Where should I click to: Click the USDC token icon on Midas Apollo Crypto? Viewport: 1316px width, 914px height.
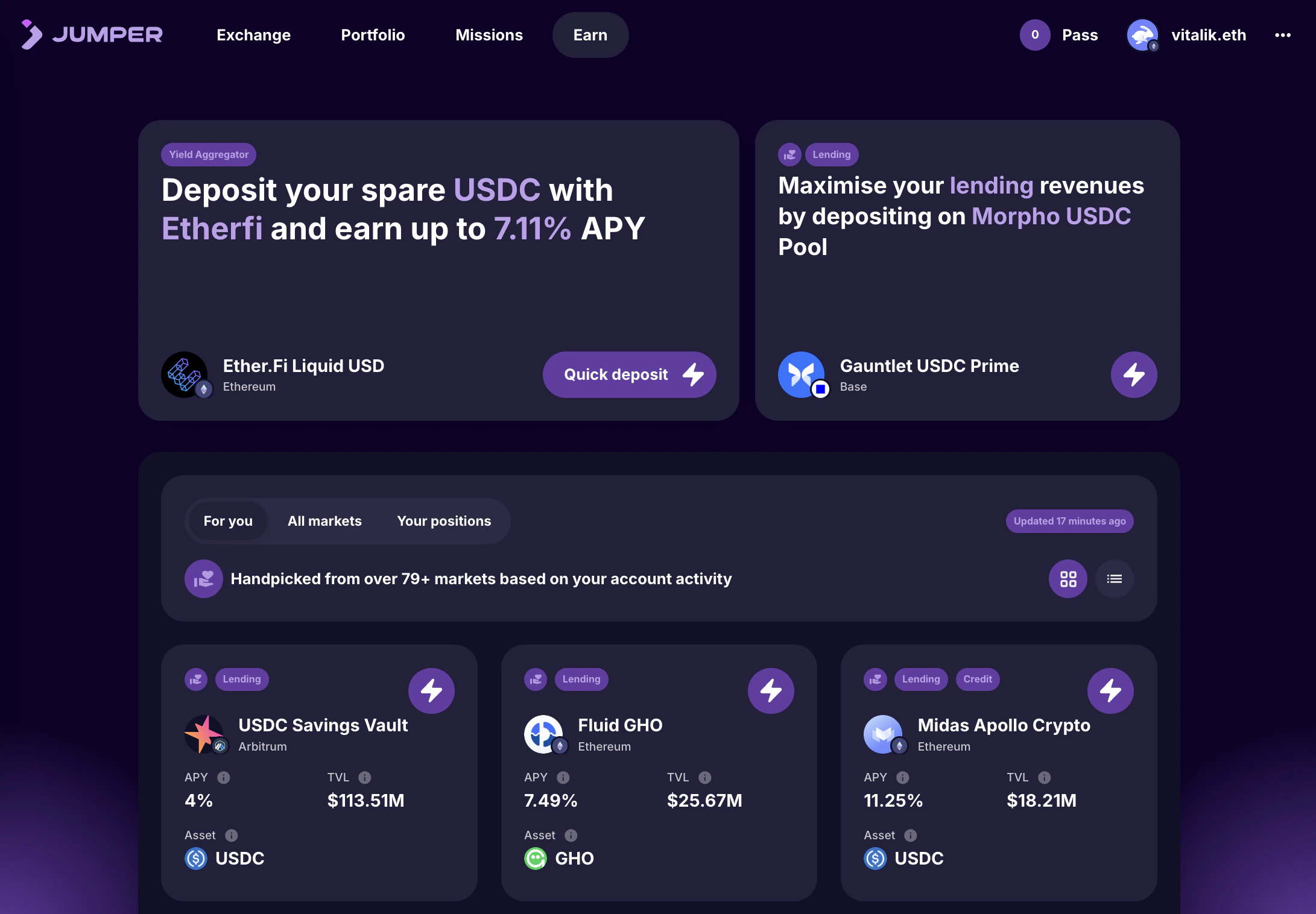[x=875, y=859]
